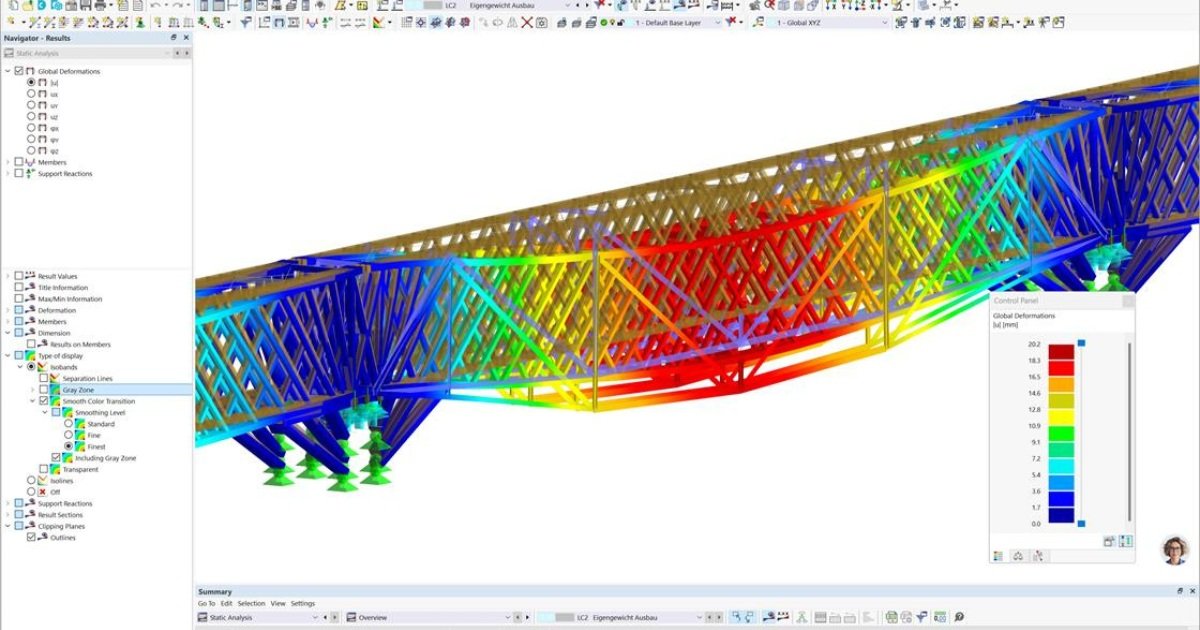
Task: Open the Settings menu in Summary panel
Action: [x=302, y=603]
